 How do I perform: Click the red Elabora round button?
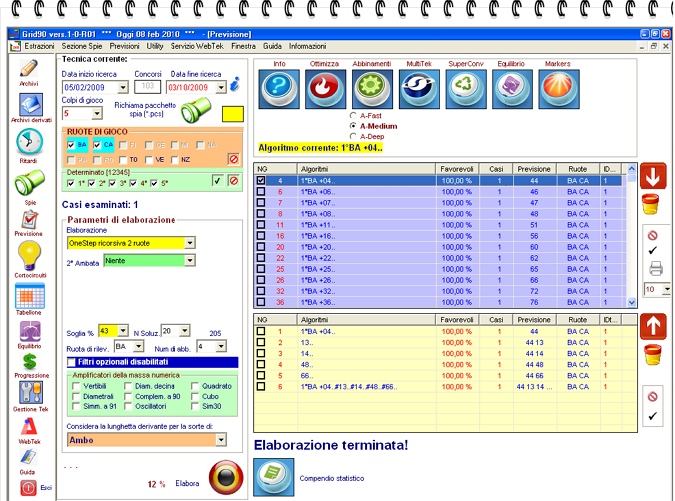coord(226,477)
